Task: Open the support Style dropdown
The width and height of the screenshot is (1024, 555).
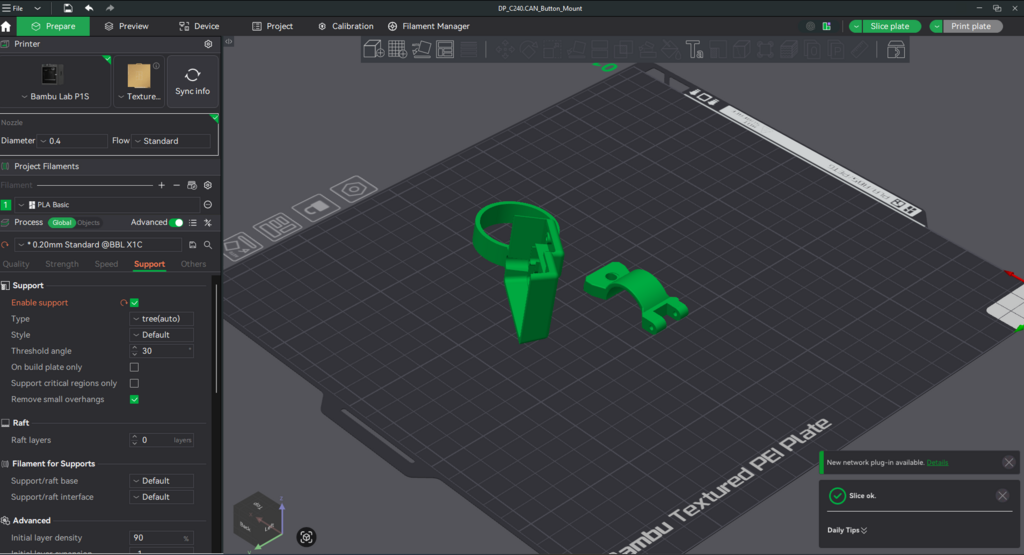Action: (161, 335)
